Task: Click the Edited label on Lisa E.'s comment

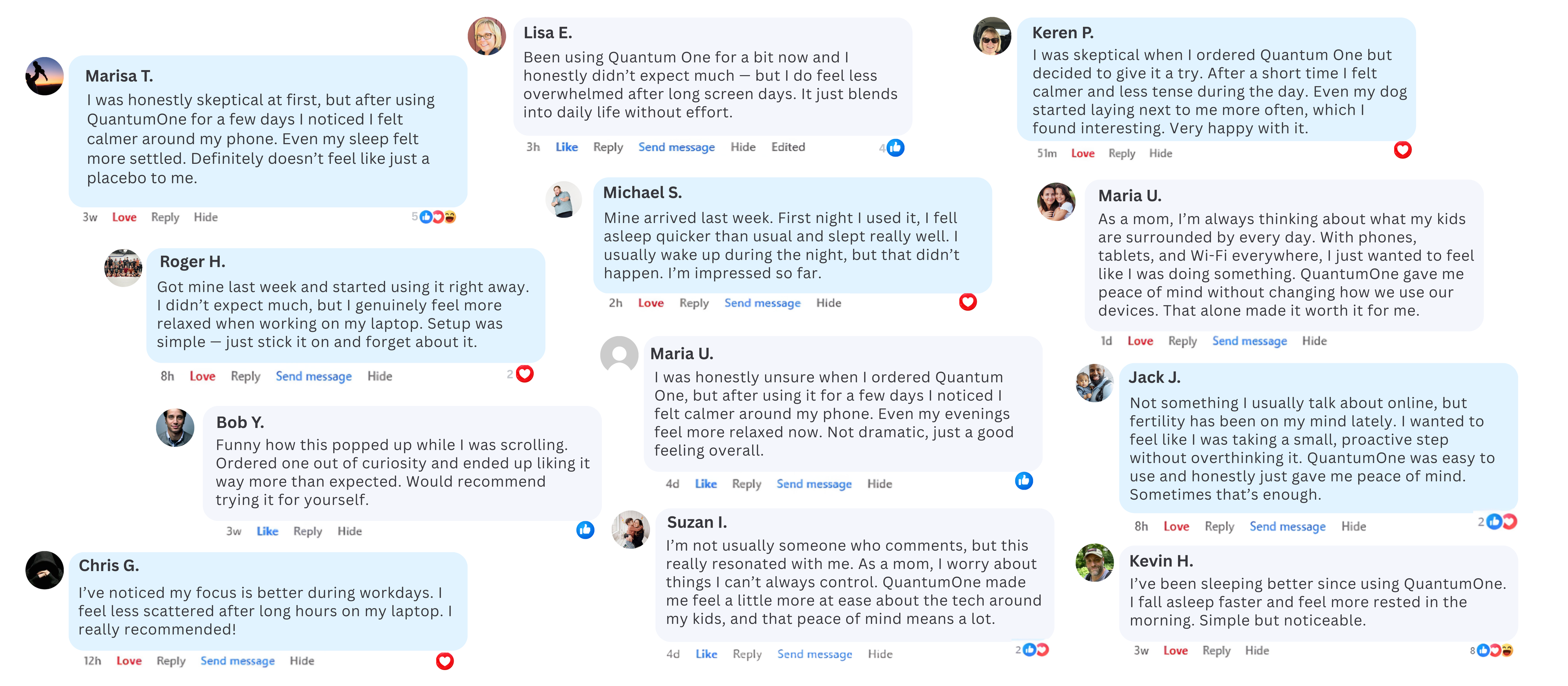Action: pos(788,147)
